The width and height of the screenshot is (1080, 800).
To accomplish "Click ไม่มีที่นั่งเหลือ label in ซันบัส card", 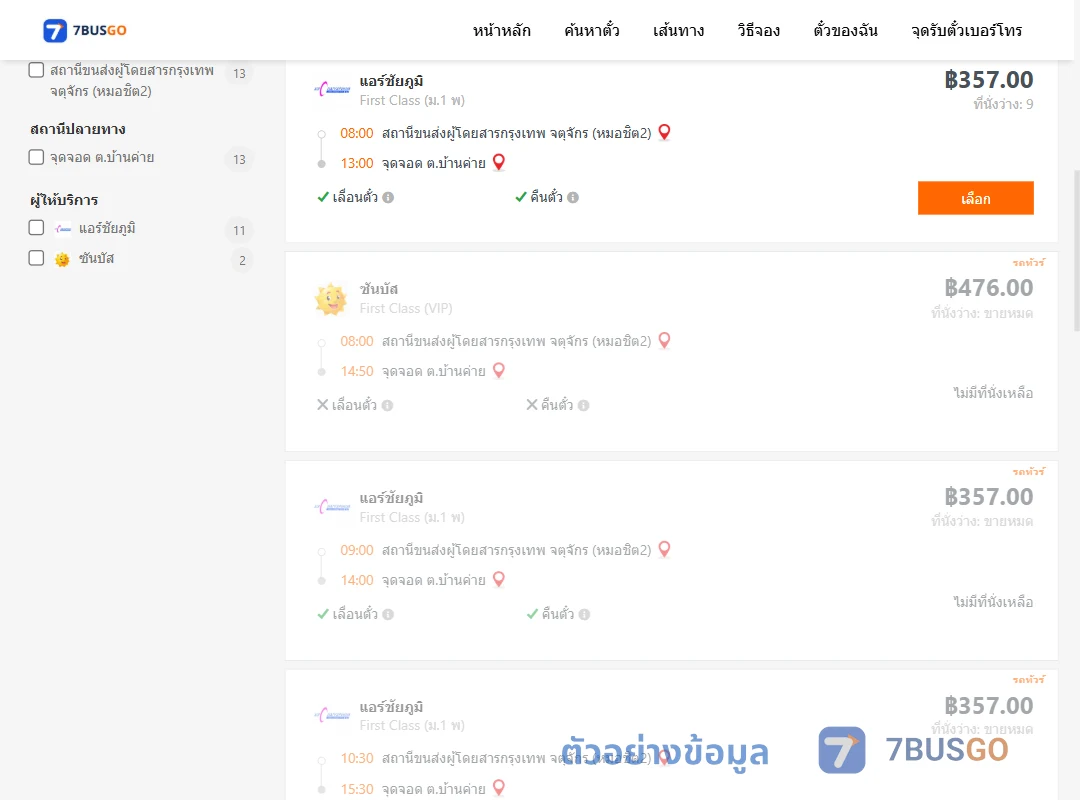I will pyautogui.click(x=993, y=393).
